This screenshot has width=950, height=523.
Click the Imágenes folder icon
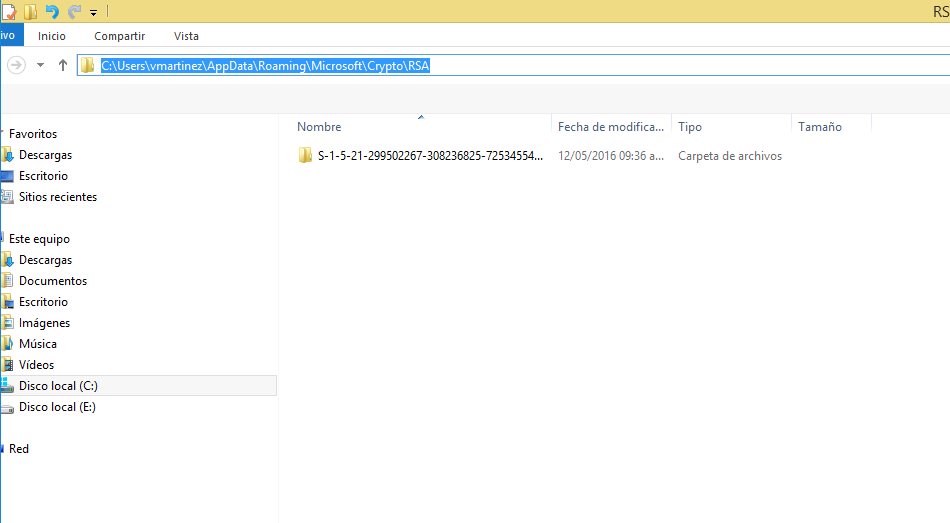pos(7,322)
